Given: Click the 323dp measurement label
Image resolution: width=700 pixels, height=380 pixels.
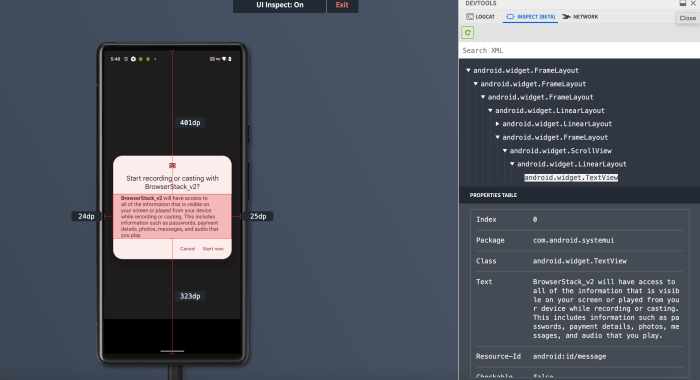Looking at the screenshot, I should pos(190,296).
